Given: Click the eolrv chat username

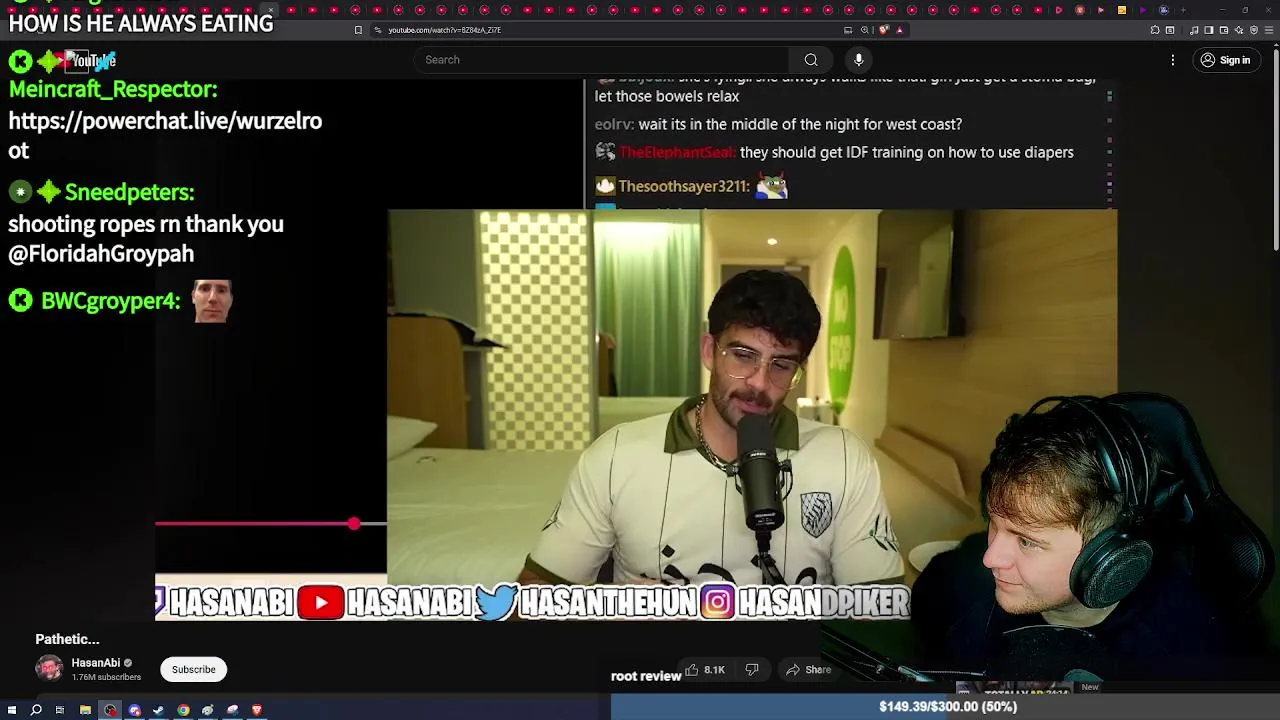Looking at the screenshot, I should pyautogui.click(x=614, y=124).
